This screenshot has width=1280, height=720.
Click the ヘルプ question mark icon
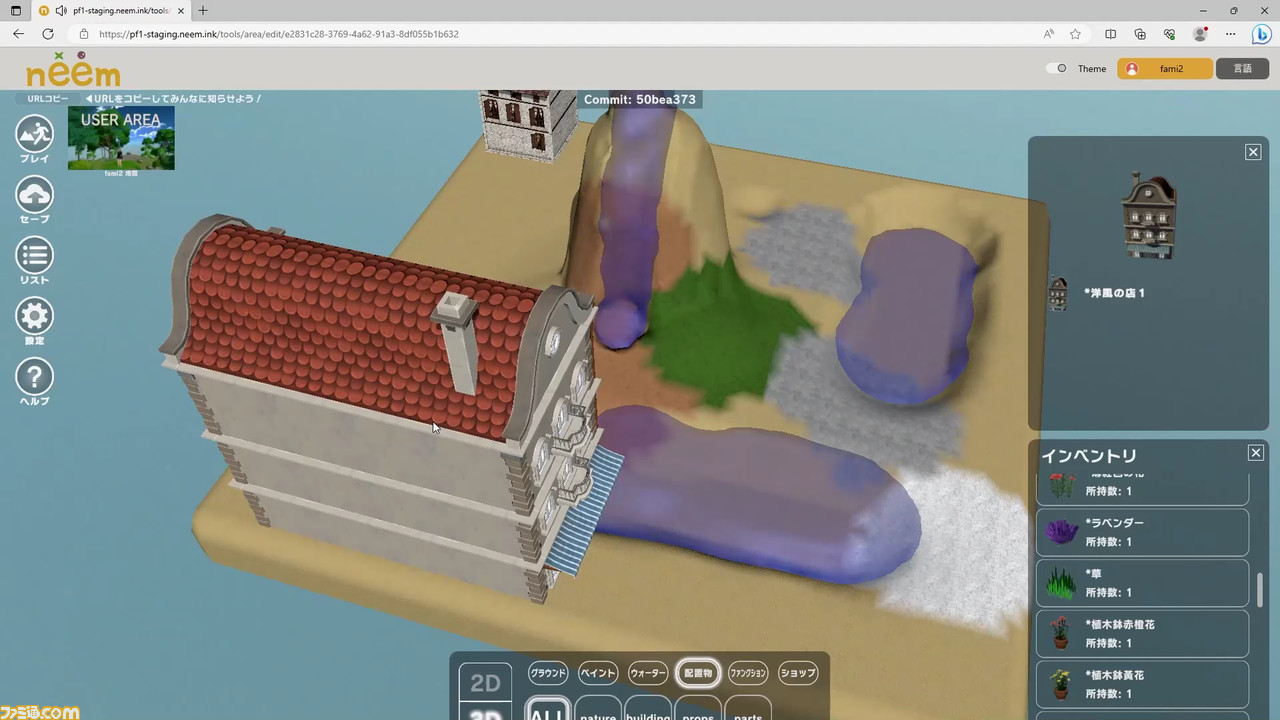34,376
